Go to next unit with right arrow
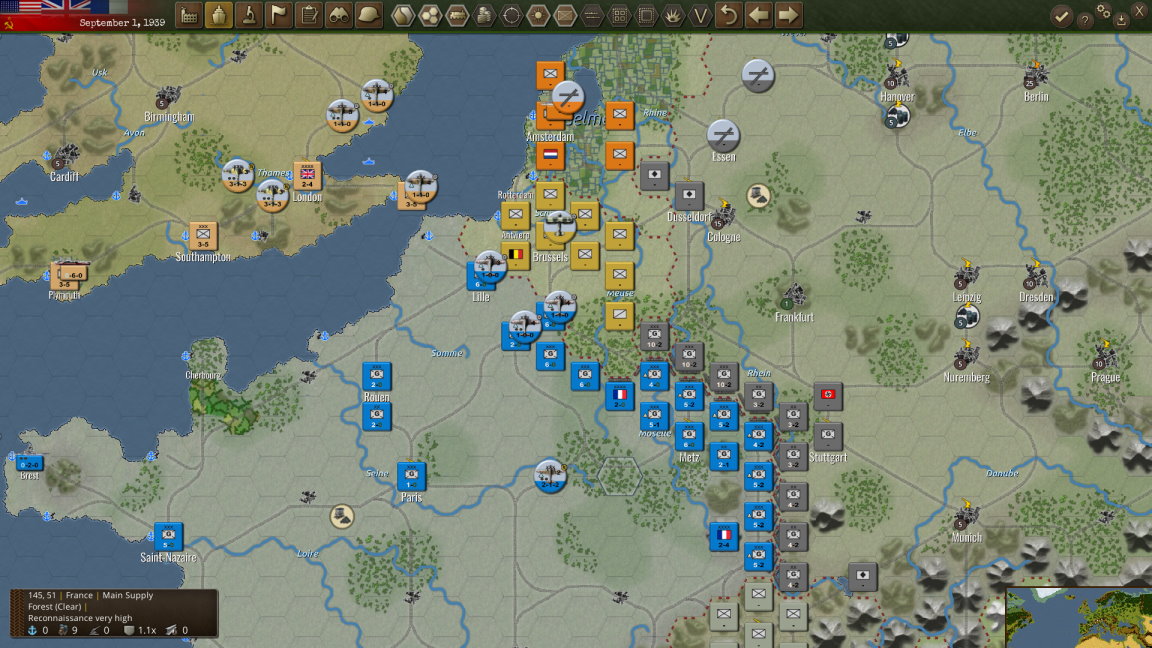The width and height of the screenshot is (1152, 648). (x=788, y=15)
